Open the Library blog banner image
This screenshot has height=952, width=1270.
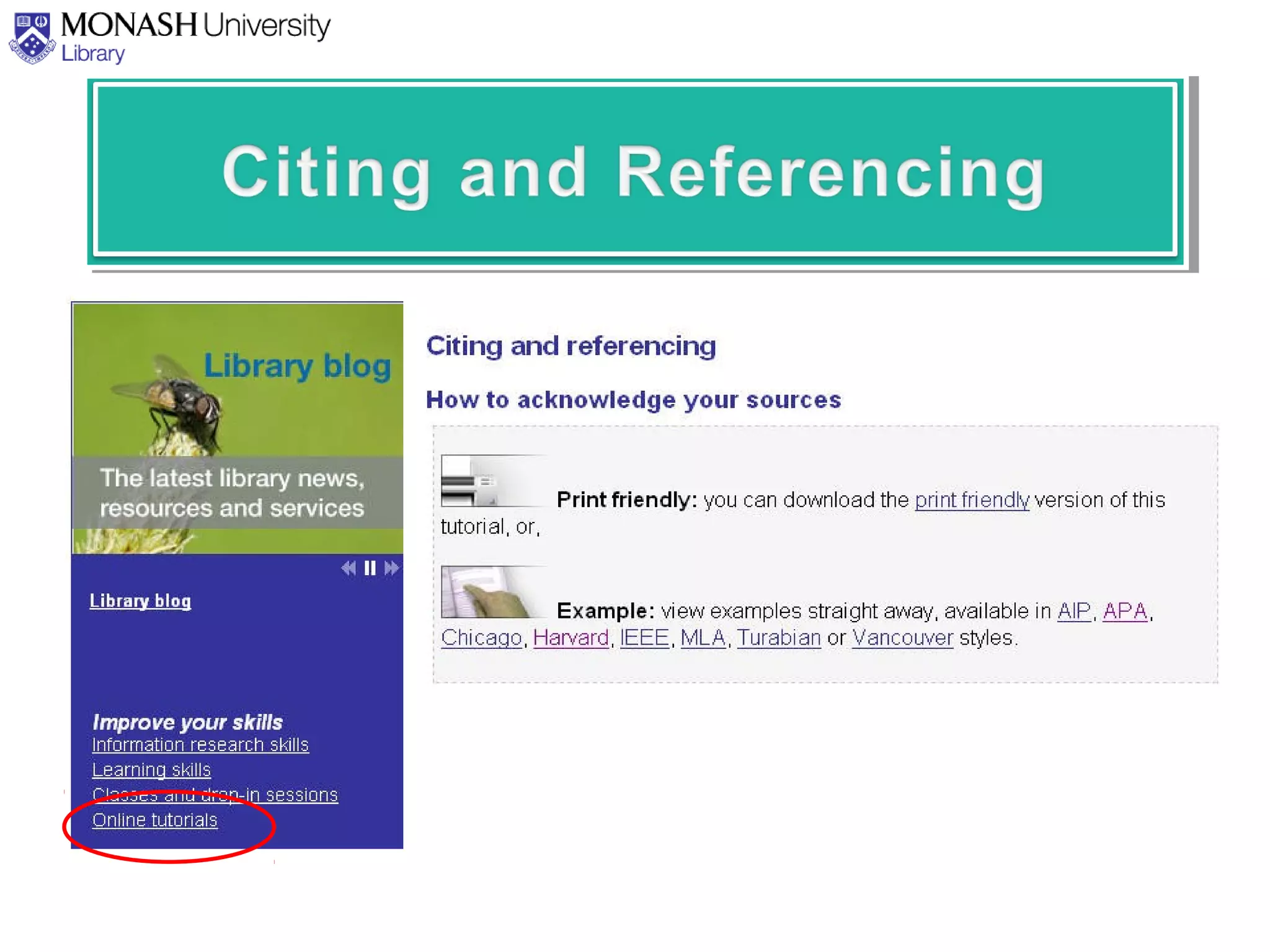tap(238, 428)
